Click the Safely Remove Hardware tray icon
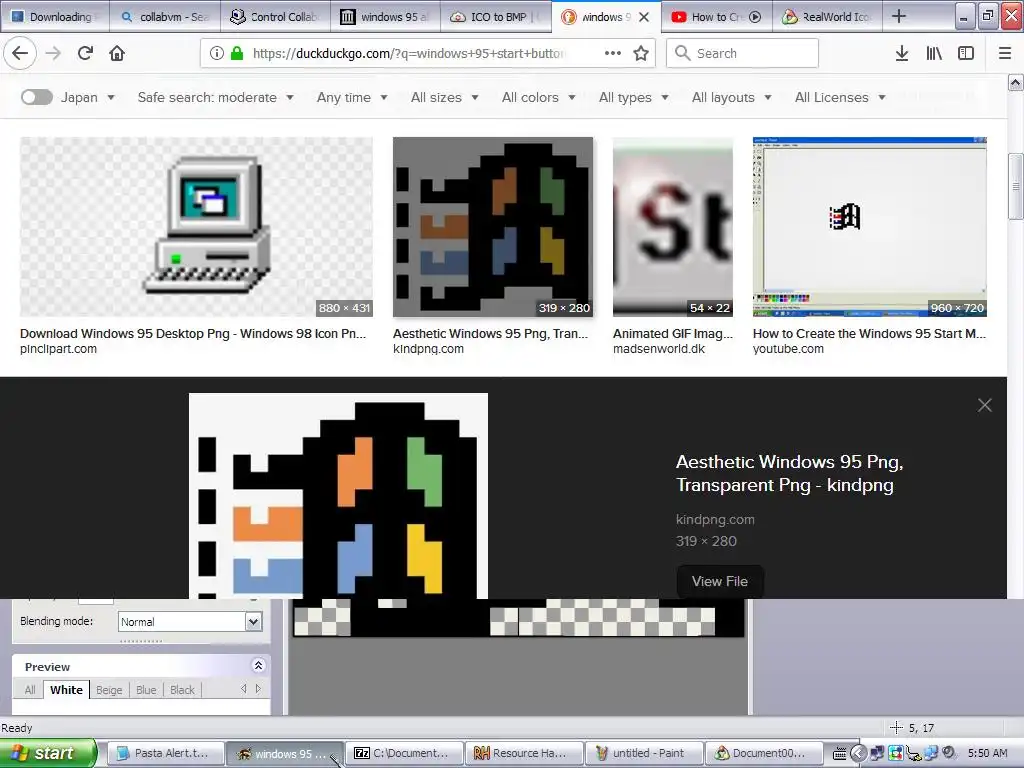The height and width of the screenshot is (768, 1024). (913, 753)
